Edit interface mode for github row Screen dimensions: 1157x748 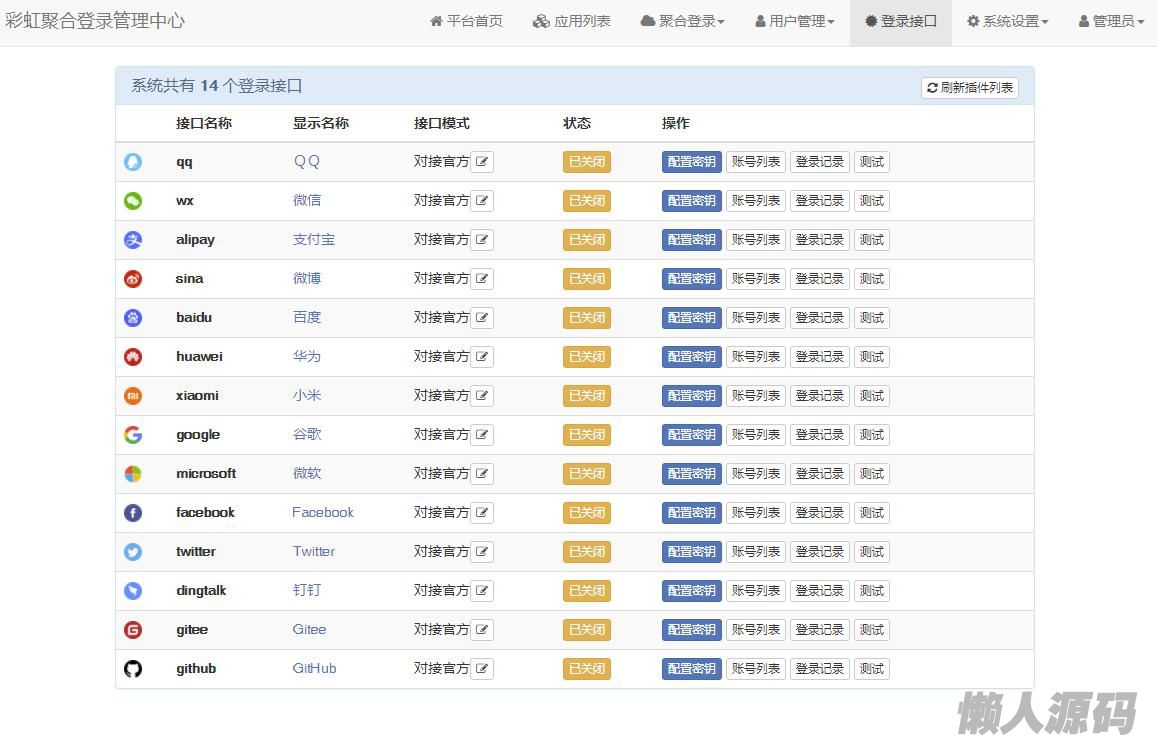(x=482, y=669)
